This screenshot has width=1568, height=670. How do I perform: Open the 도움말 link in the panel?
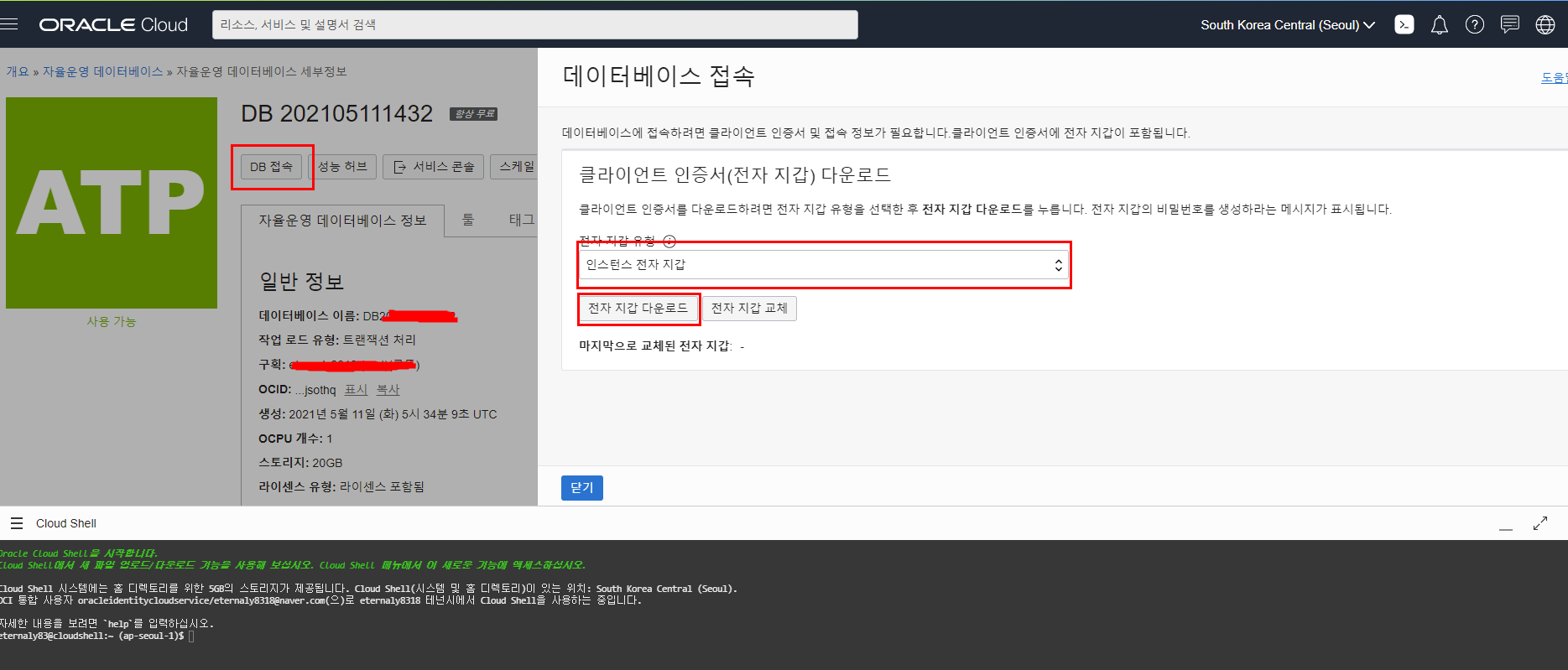point(1554,78)
